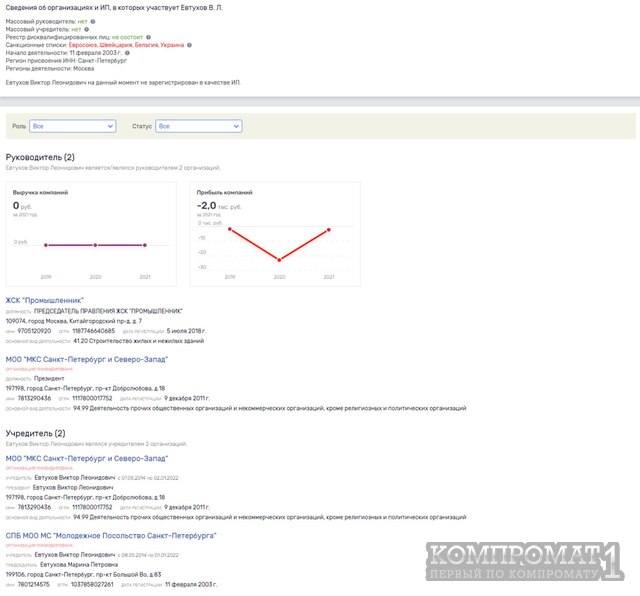Image resolution: width=640 pixels, height=596 pixels.
Task: Click ИНН 7813290436 in Руководитель section
Action: (34, 398)
